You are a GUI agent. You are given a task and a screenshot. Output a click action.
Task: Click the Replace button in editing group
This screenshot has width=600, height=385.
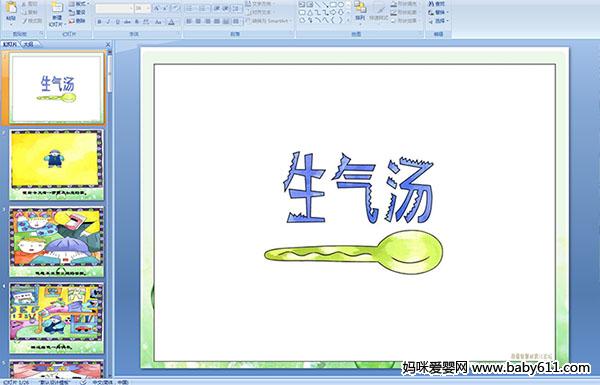438,12
